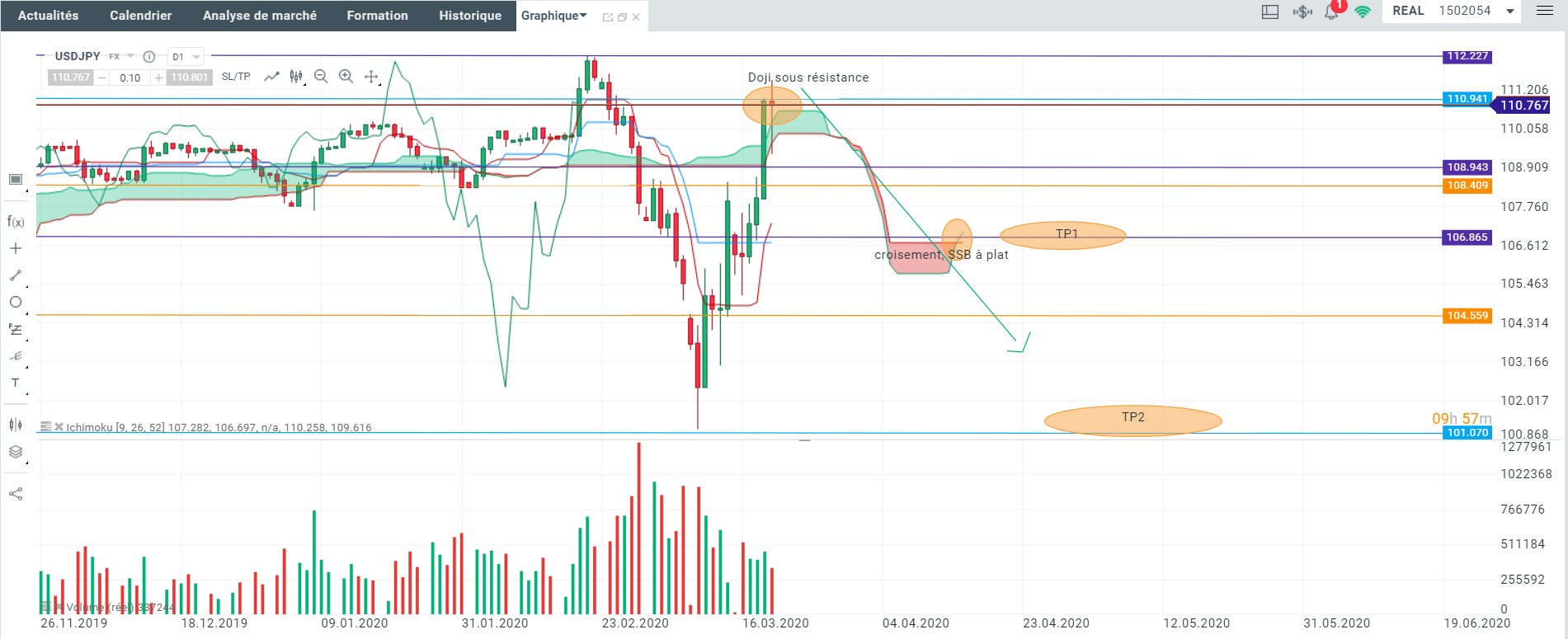Select the circle shape tool
Screen dimensions: 1568x639
[16, 303]
